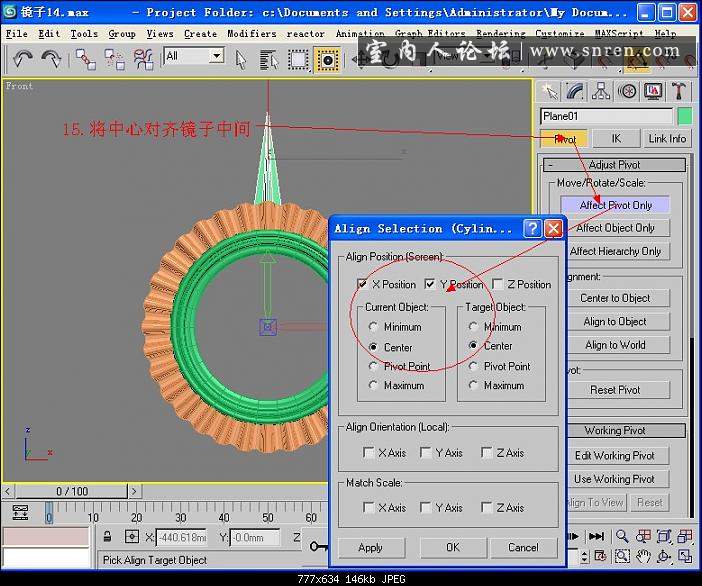This screenshot has width=702, height=586.
Task: Open the Time Configuration icon
Action: [x=601, y=556]
